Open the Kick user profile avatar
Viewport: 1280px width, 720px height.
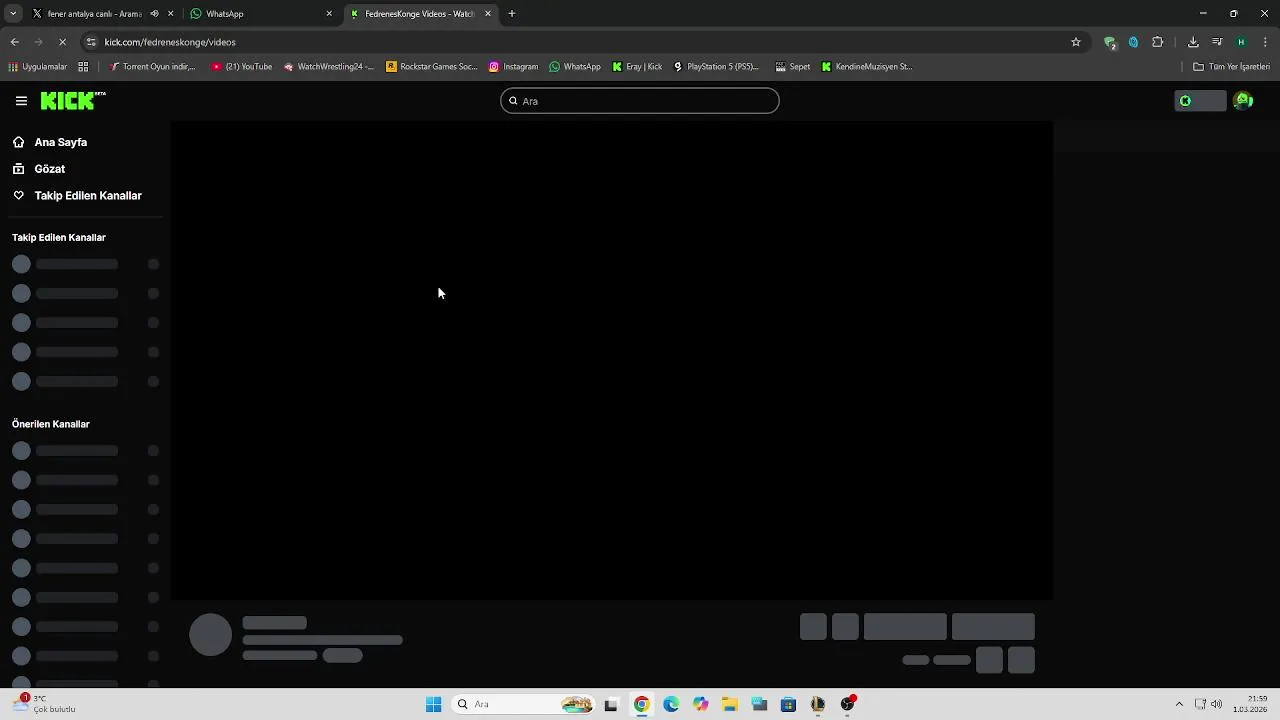tap(1243, 101)
